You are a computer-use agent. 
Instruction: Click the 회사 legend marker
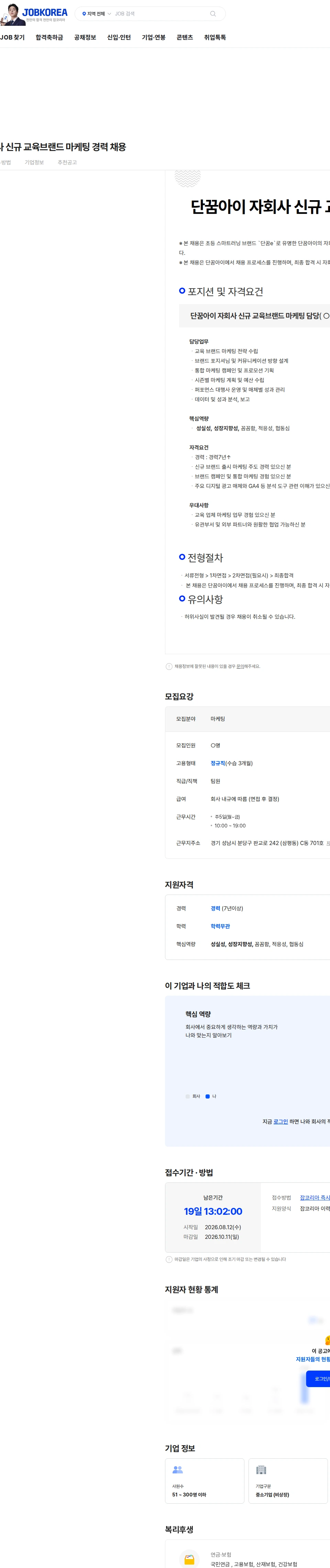(x=188, y=1096)
